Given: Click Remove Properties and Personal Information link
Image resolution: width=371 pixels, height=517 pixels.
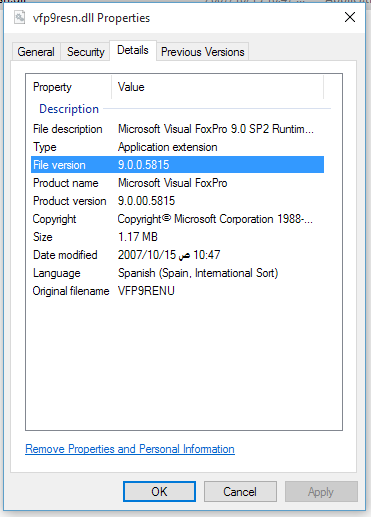Looking at the screenshot, I should (130, 449).
